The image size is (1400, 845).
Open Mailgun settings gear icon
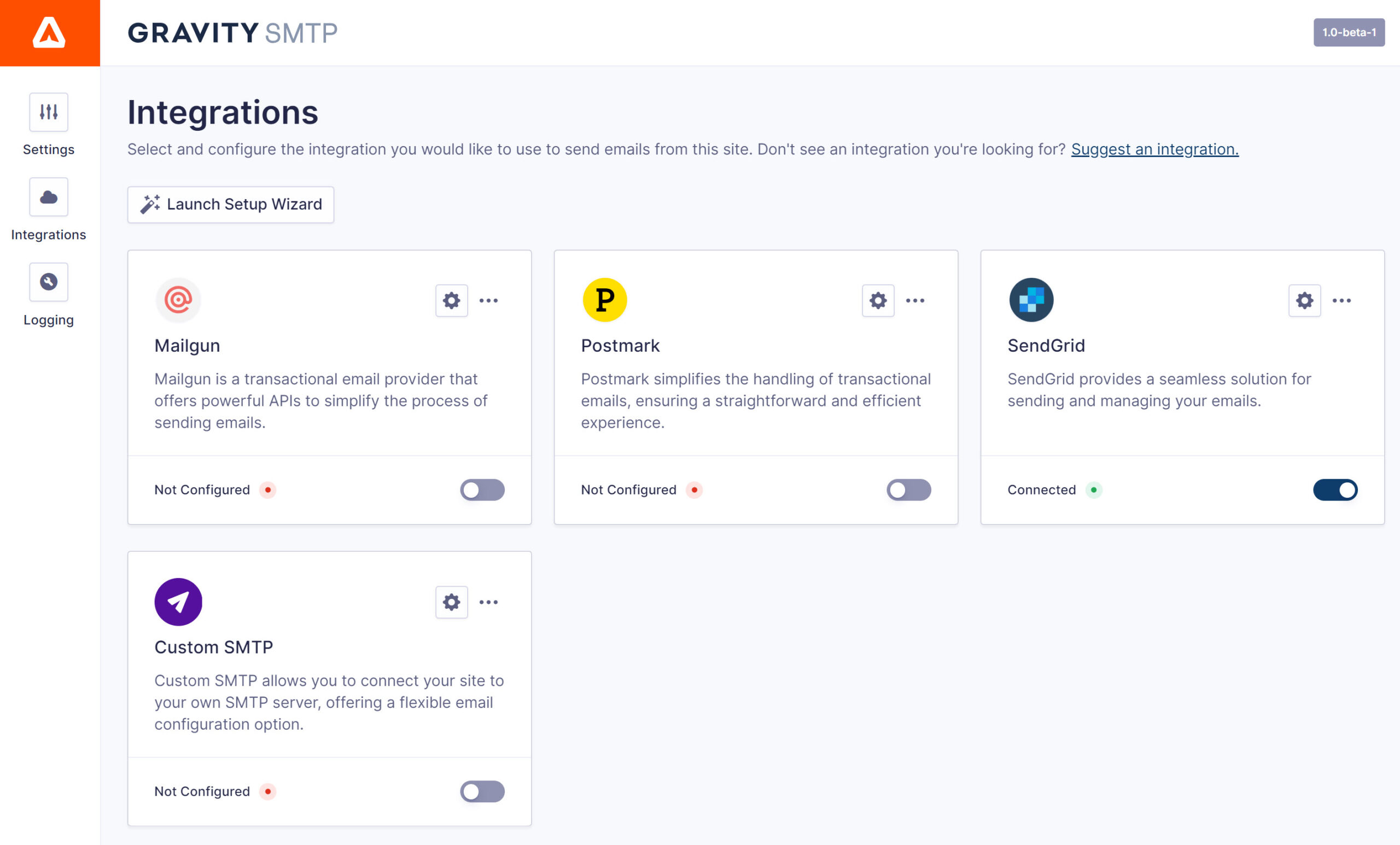coord(451,301)
